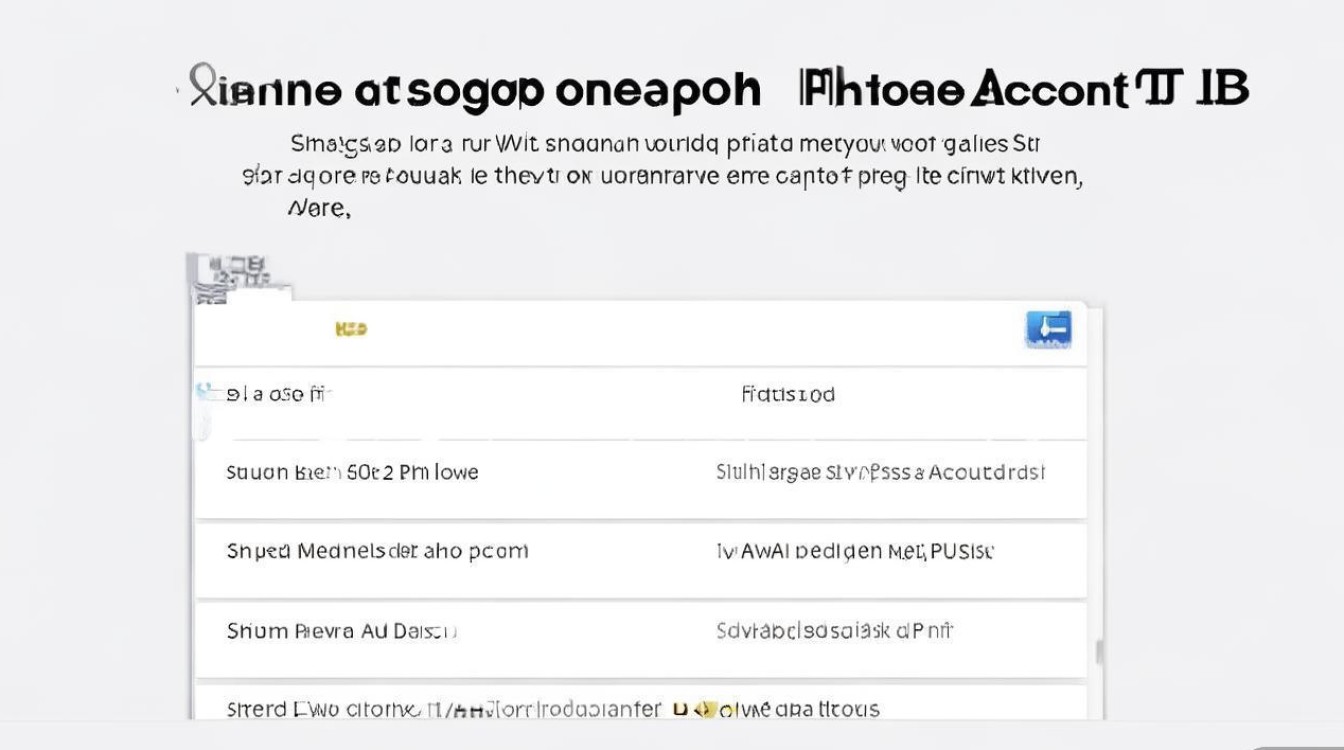
Task: Open the "Shpeu Mednels det aho pcom" row
Action: click(x=377, y=551)
